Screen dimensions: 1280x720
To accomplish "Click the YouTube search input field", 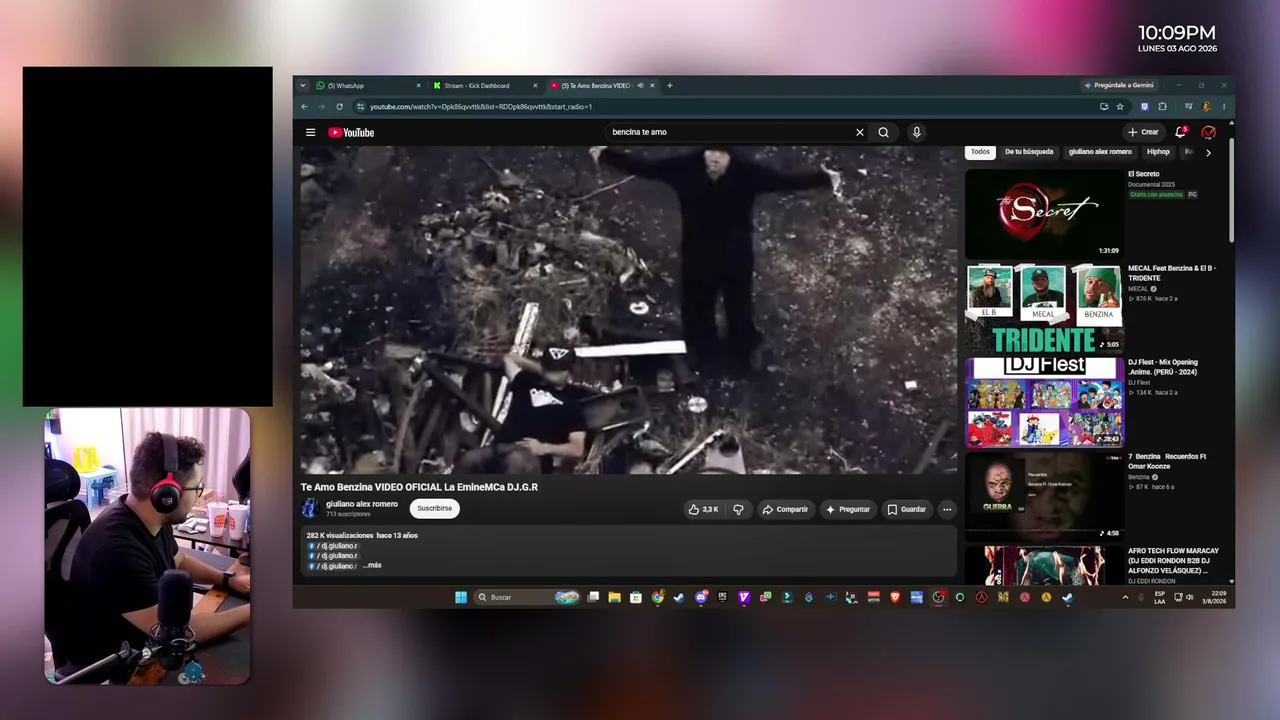I will tap(730, 132).
